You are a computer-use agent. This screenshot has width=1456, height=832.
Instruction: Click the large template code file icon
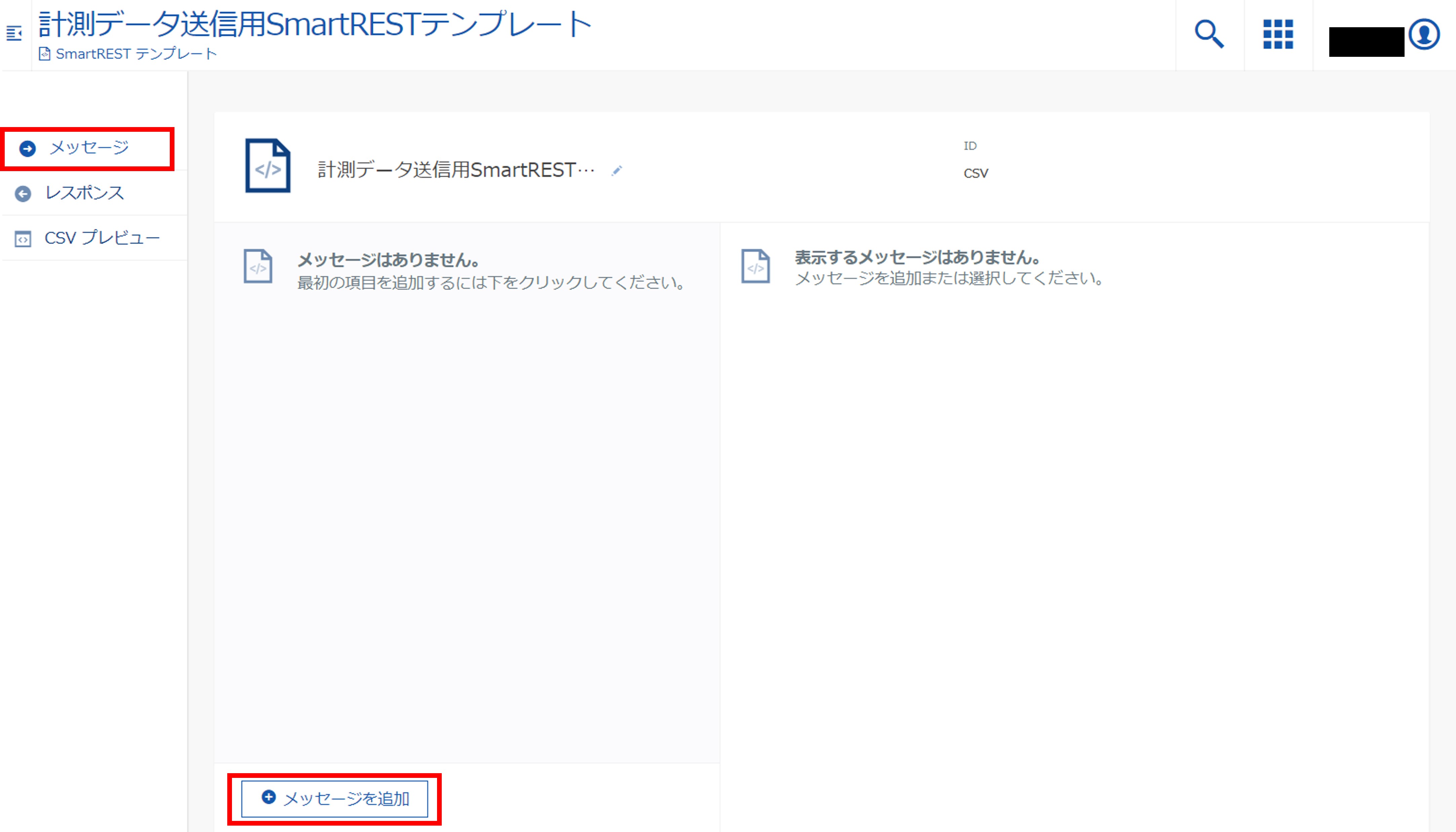coord(268,166)
